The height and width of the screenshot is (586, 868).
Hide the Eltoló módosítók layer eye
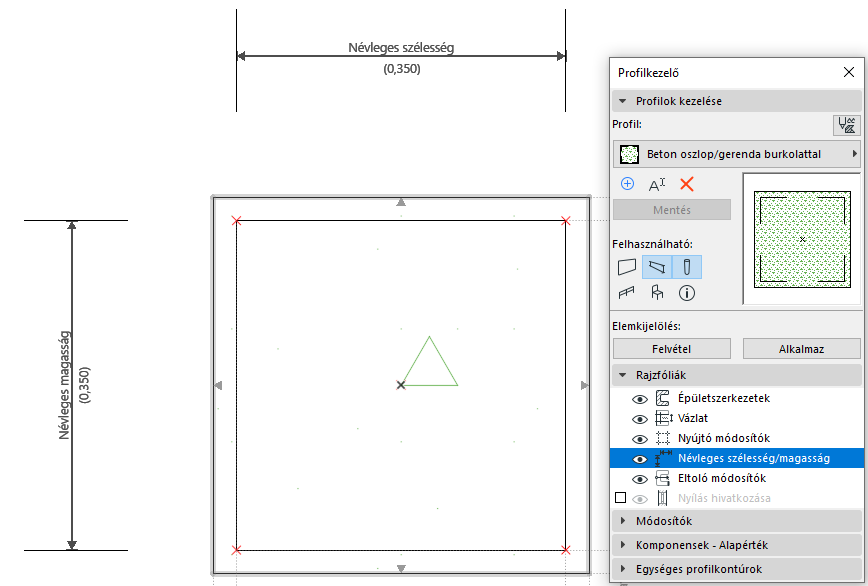click(x=640, y=479)
